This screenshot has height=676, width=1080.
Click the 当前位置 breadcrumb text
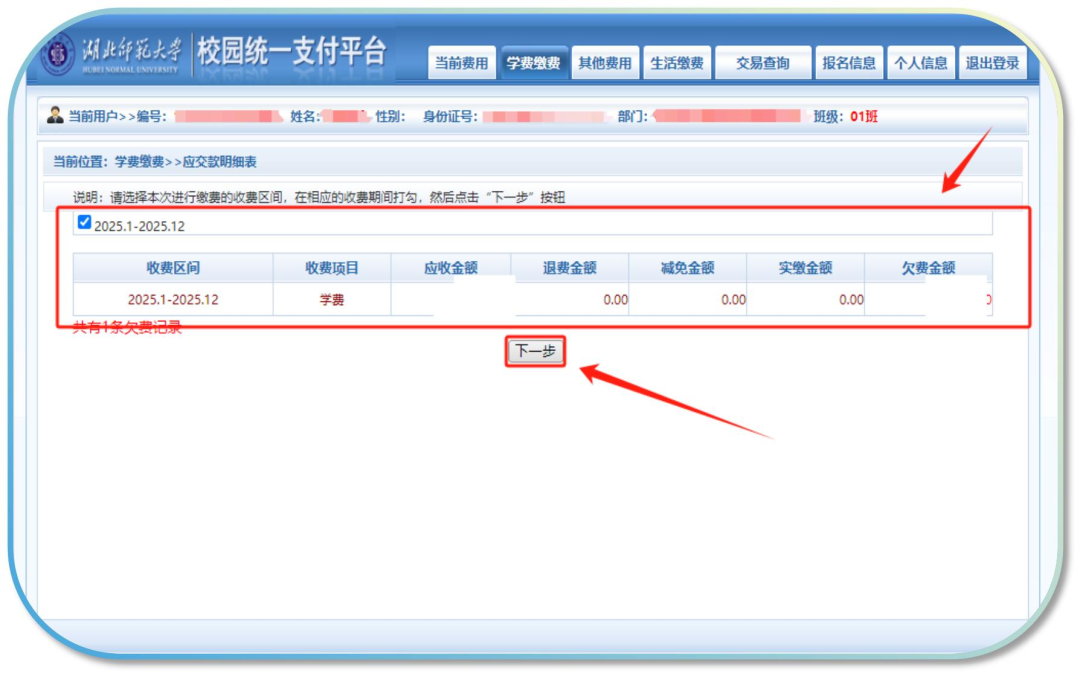[155, 162]
